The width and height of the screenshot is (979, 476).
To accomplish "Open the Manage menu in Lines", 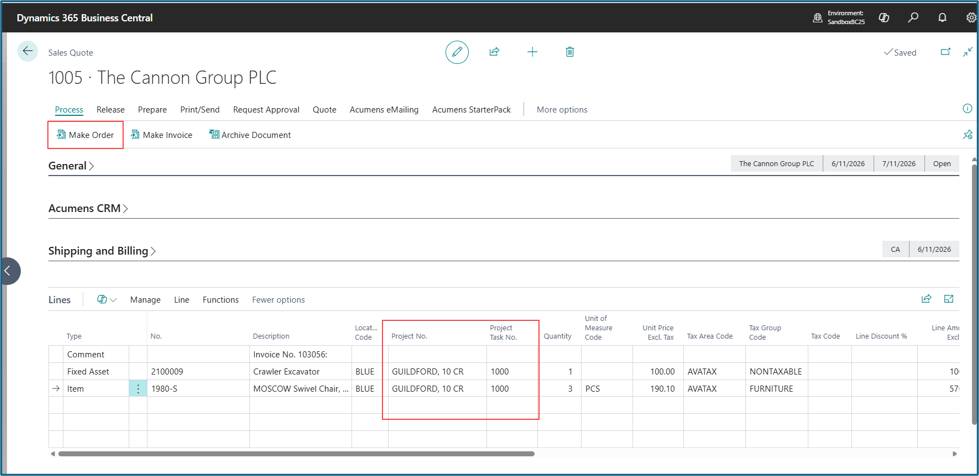I will pos(145,300).
